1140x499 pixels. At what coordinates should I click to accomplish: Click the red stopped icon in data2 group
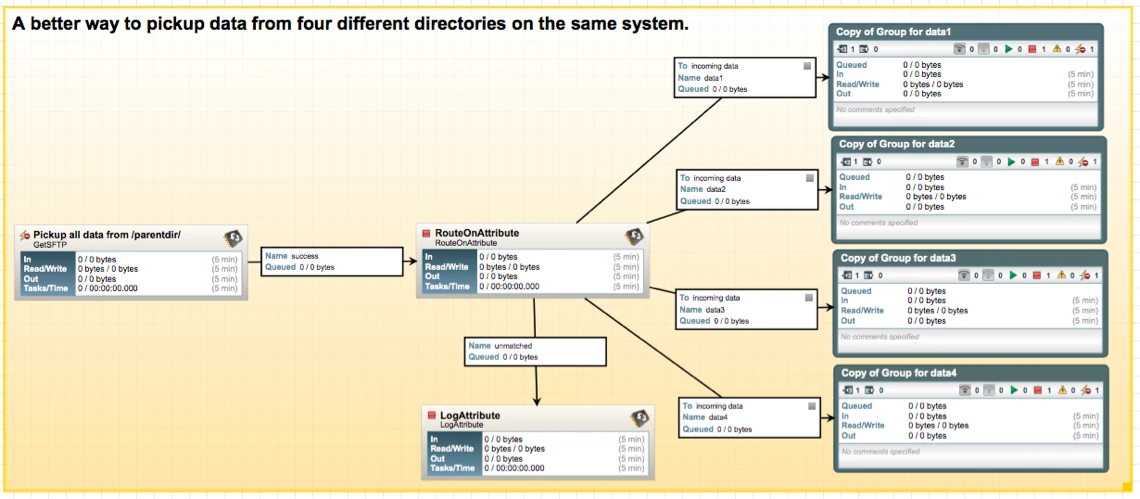[1035, 161]
